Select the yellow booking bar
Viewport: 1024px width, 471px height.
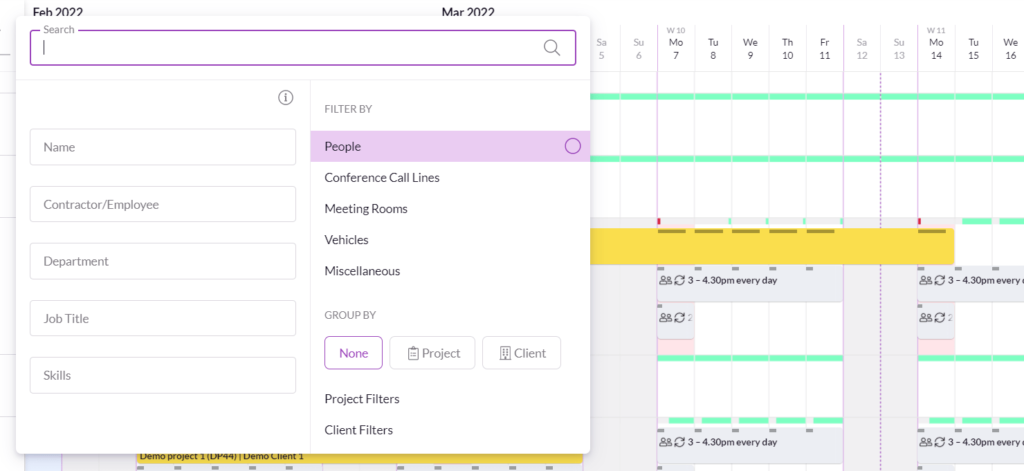(770, 246)
